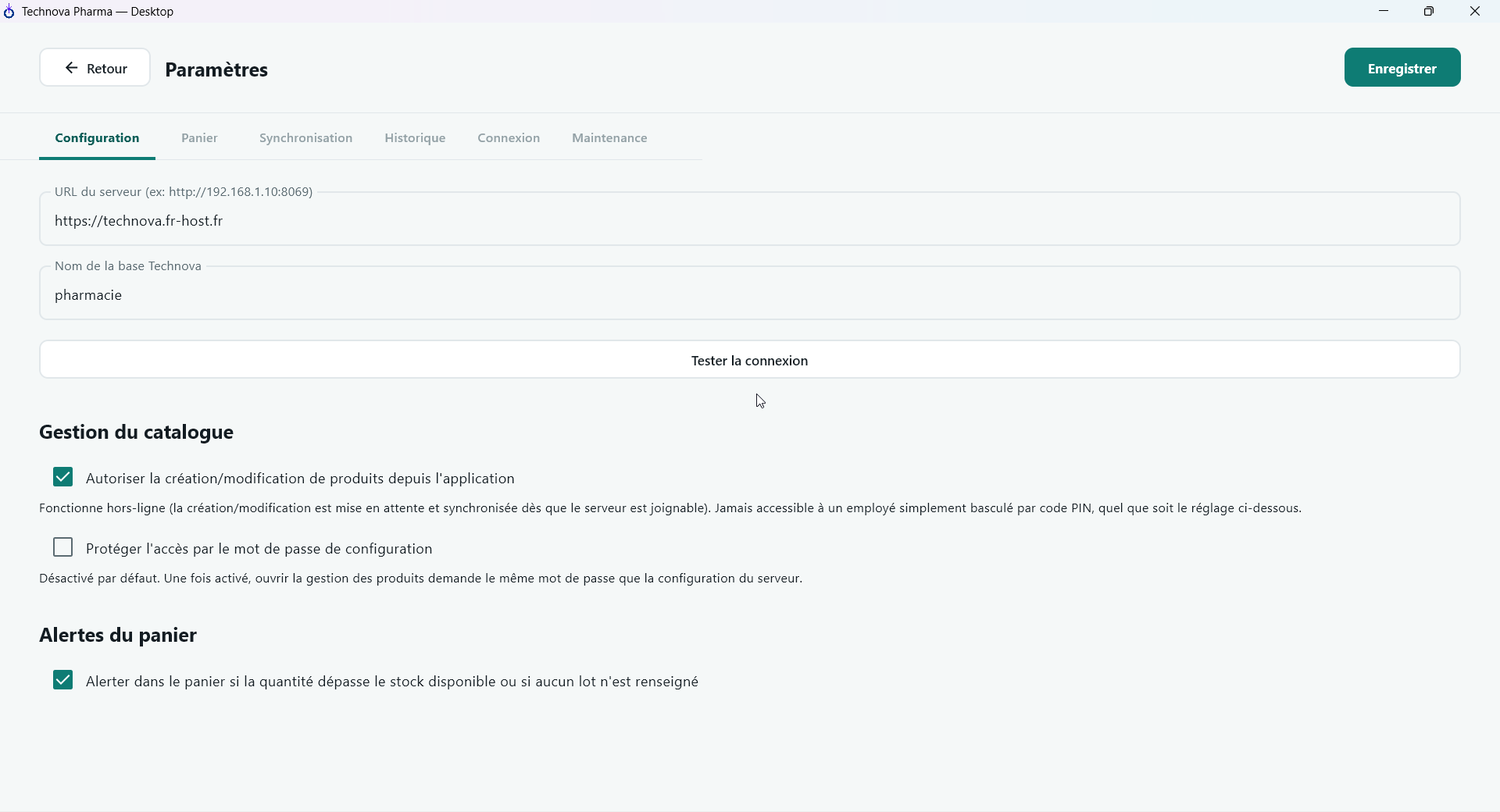The image size is (1500, 812).
Task: Click the Alertes du panier heading
Action: (118, 635)
